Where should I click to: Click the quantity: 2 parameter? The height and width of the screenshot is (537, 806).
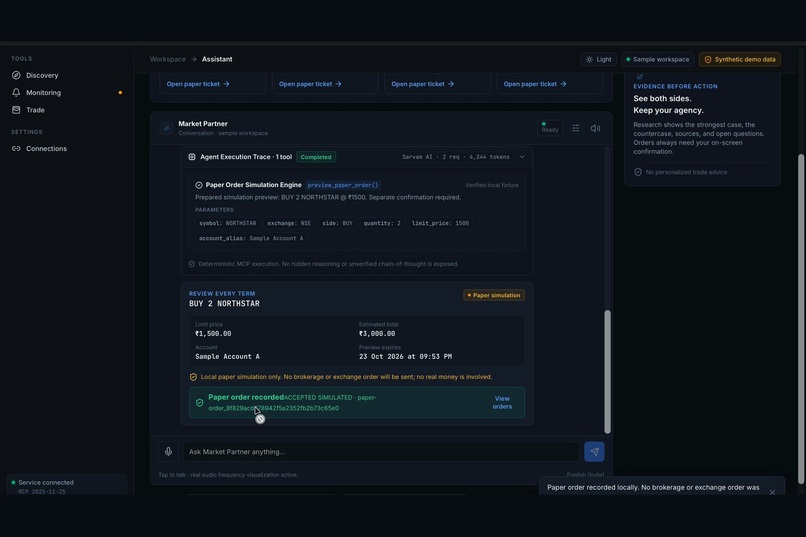click(x=382, y=223)
